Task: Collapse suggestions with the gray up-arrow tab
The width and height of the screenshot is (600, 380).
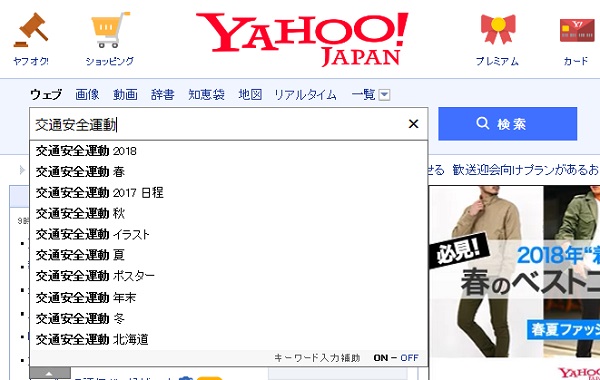Action: tap(50, 373)
